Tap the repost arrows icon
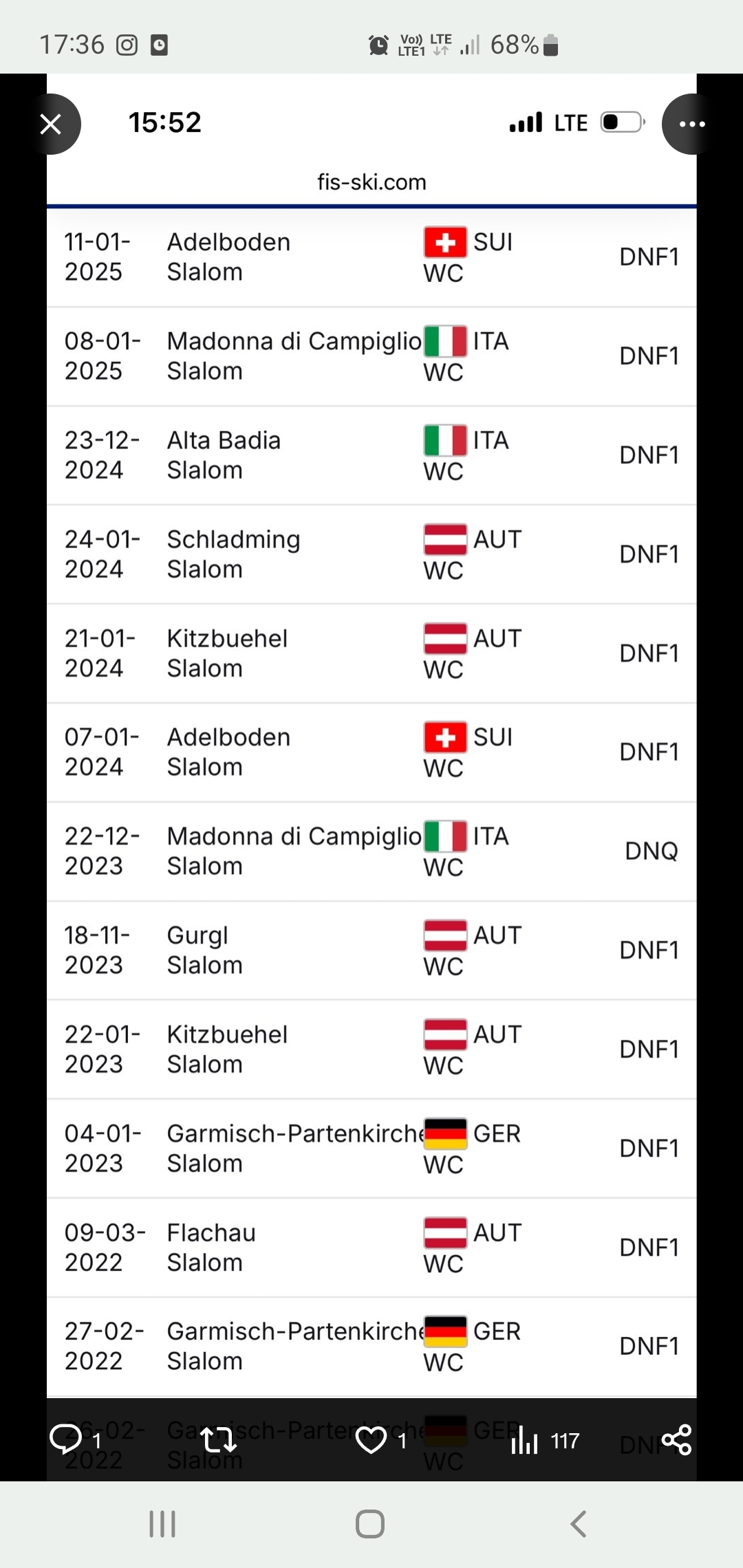This screenshot has height=1568, width=743. click(218, 1439)
